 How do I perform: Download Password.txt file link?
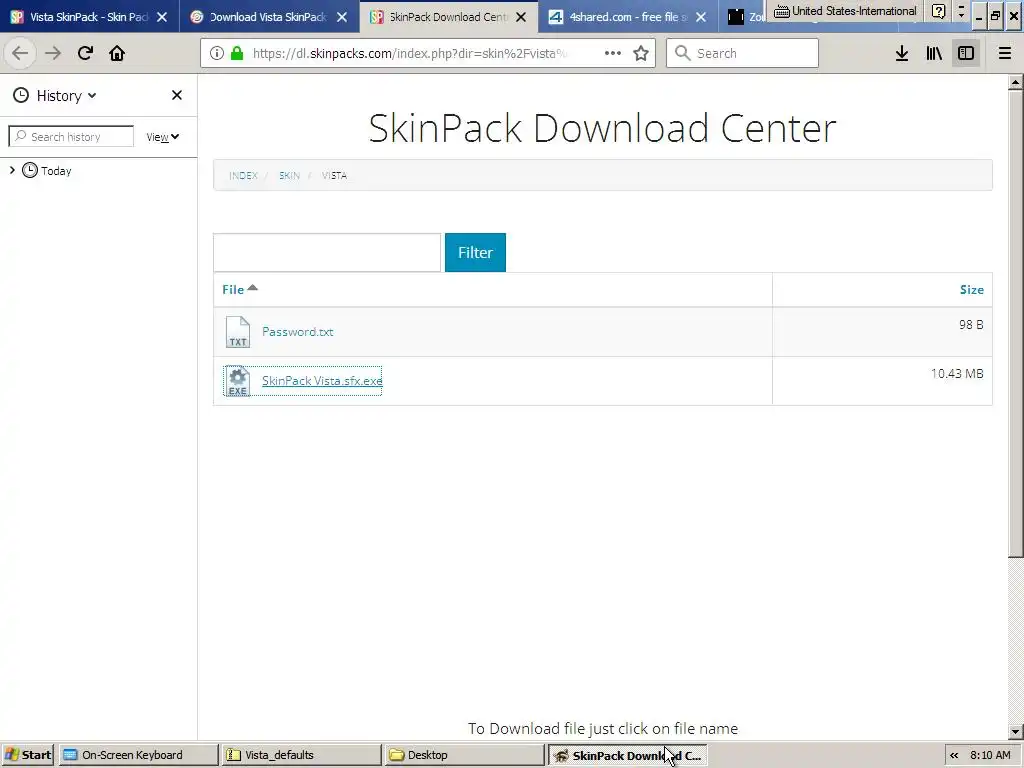pos(297,332)
